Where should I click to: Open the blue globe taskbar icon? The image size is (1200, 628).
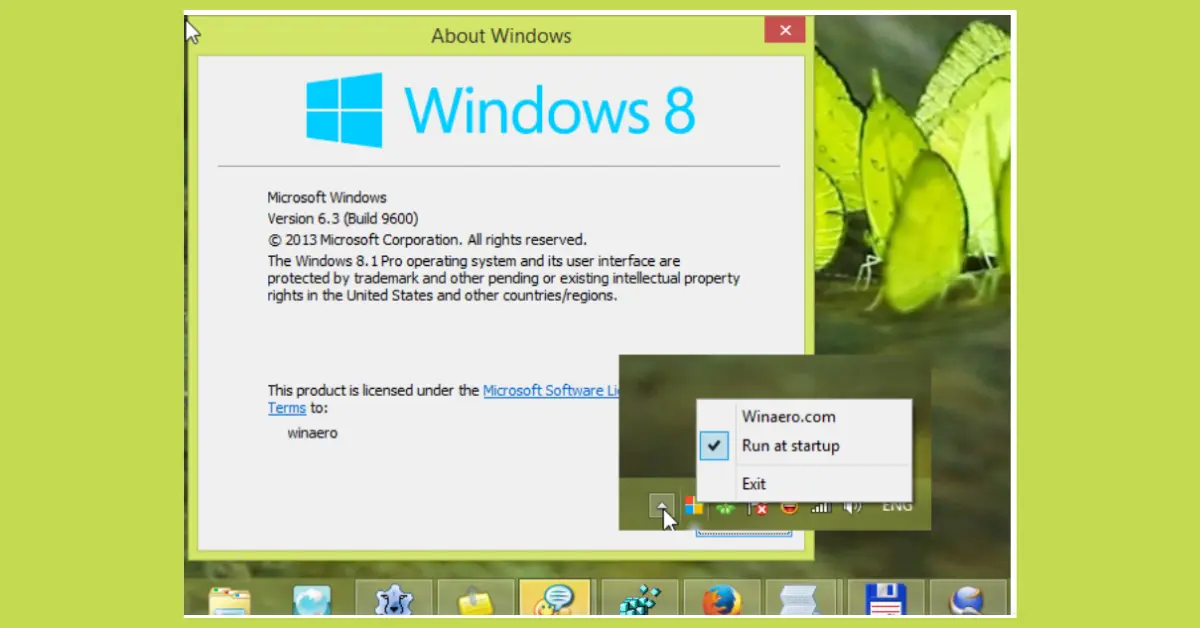pos(311,598)
